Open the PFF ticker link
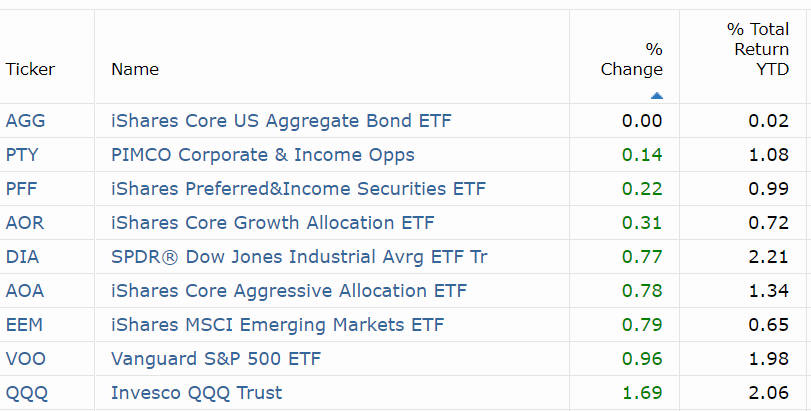Screen dimensions: 811x411 [21, 189]
